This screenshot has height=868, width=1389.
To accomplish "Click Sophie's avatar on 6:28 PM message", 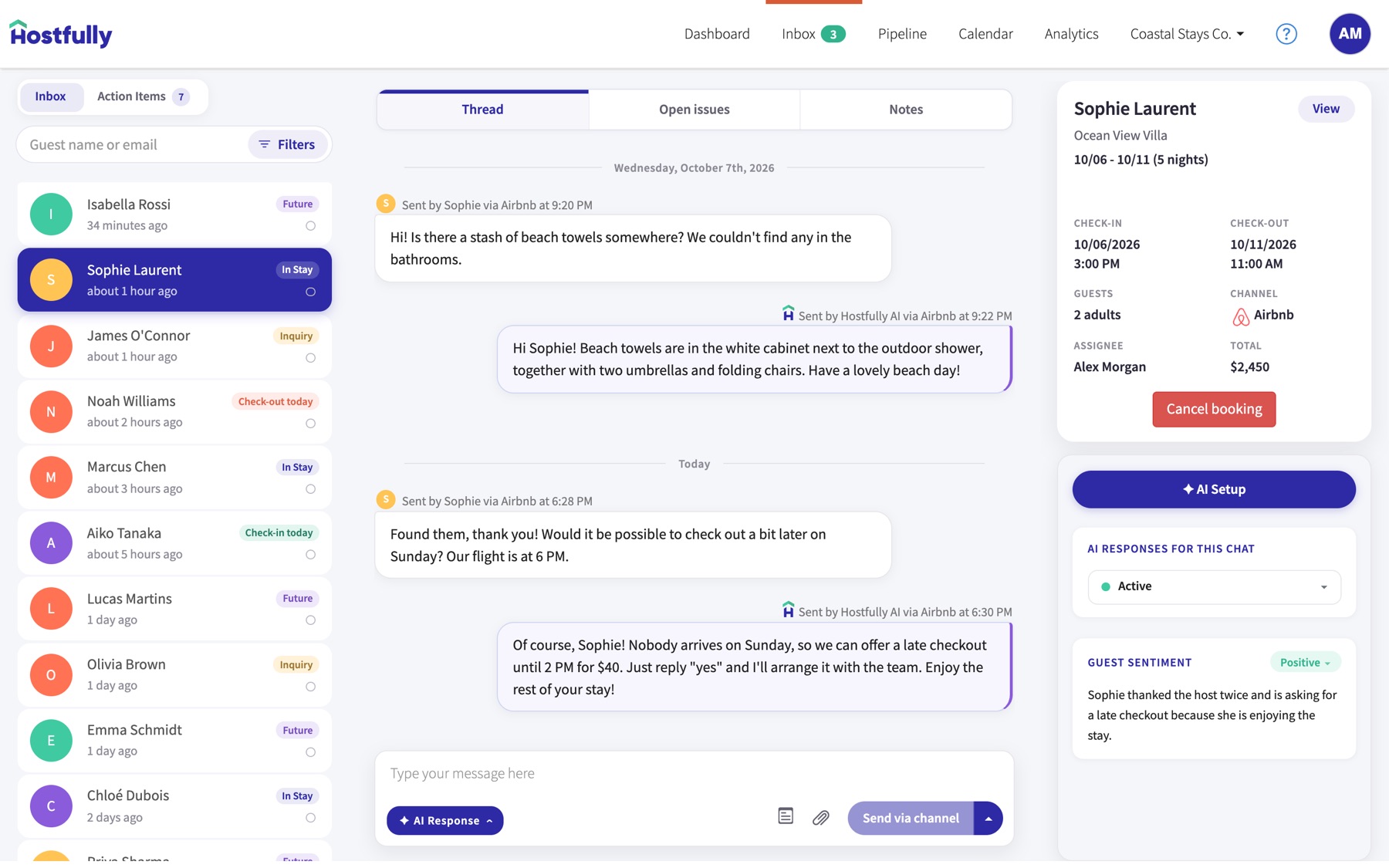I will [x=386, y=500].
